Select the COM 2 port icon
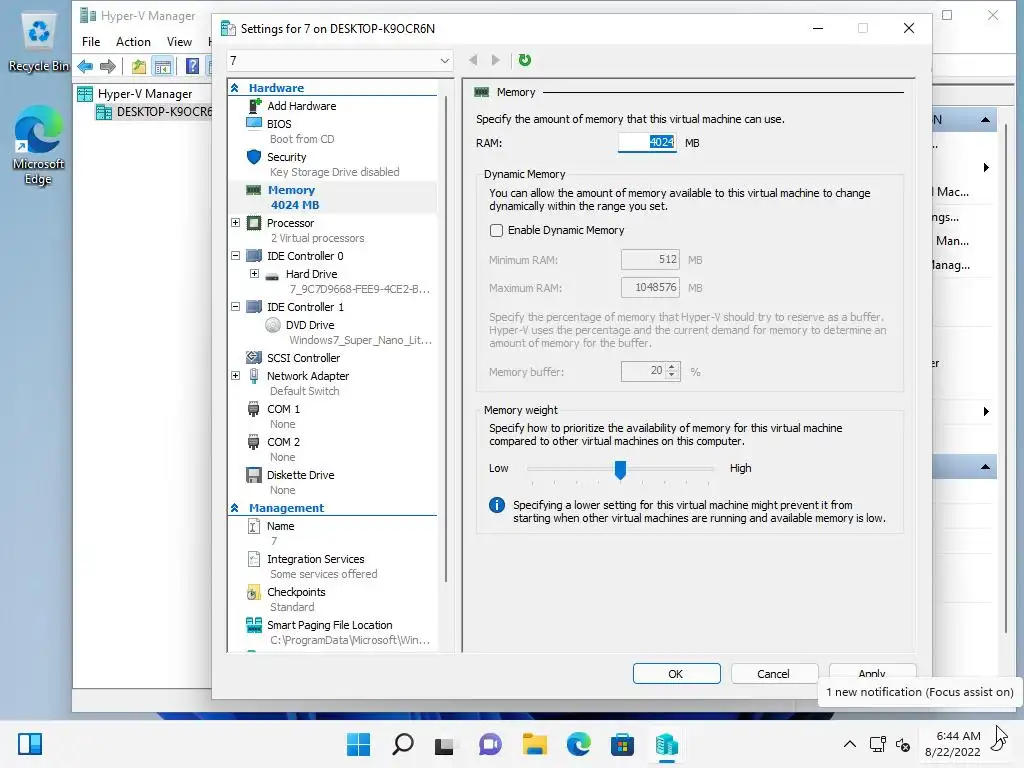The height and width of the screenshot is (768, 1024). (x=253, y=443)
